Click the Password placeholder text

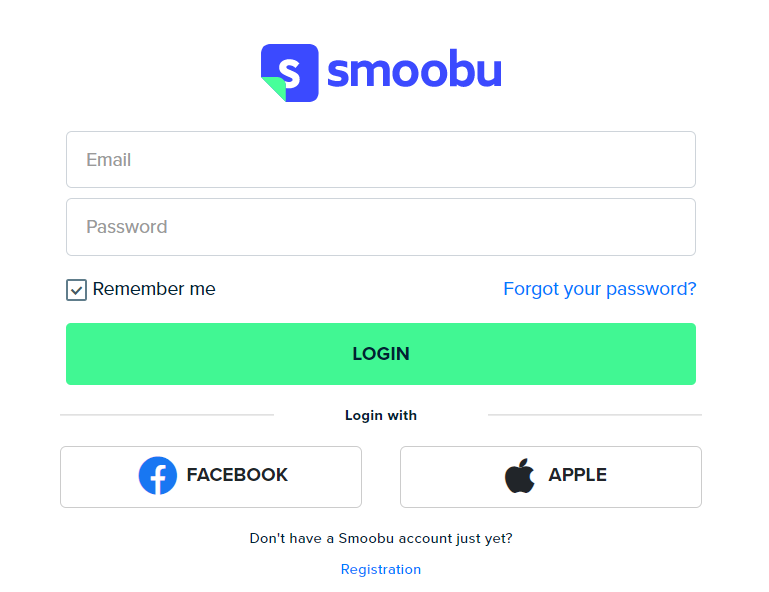pos(127,227)
